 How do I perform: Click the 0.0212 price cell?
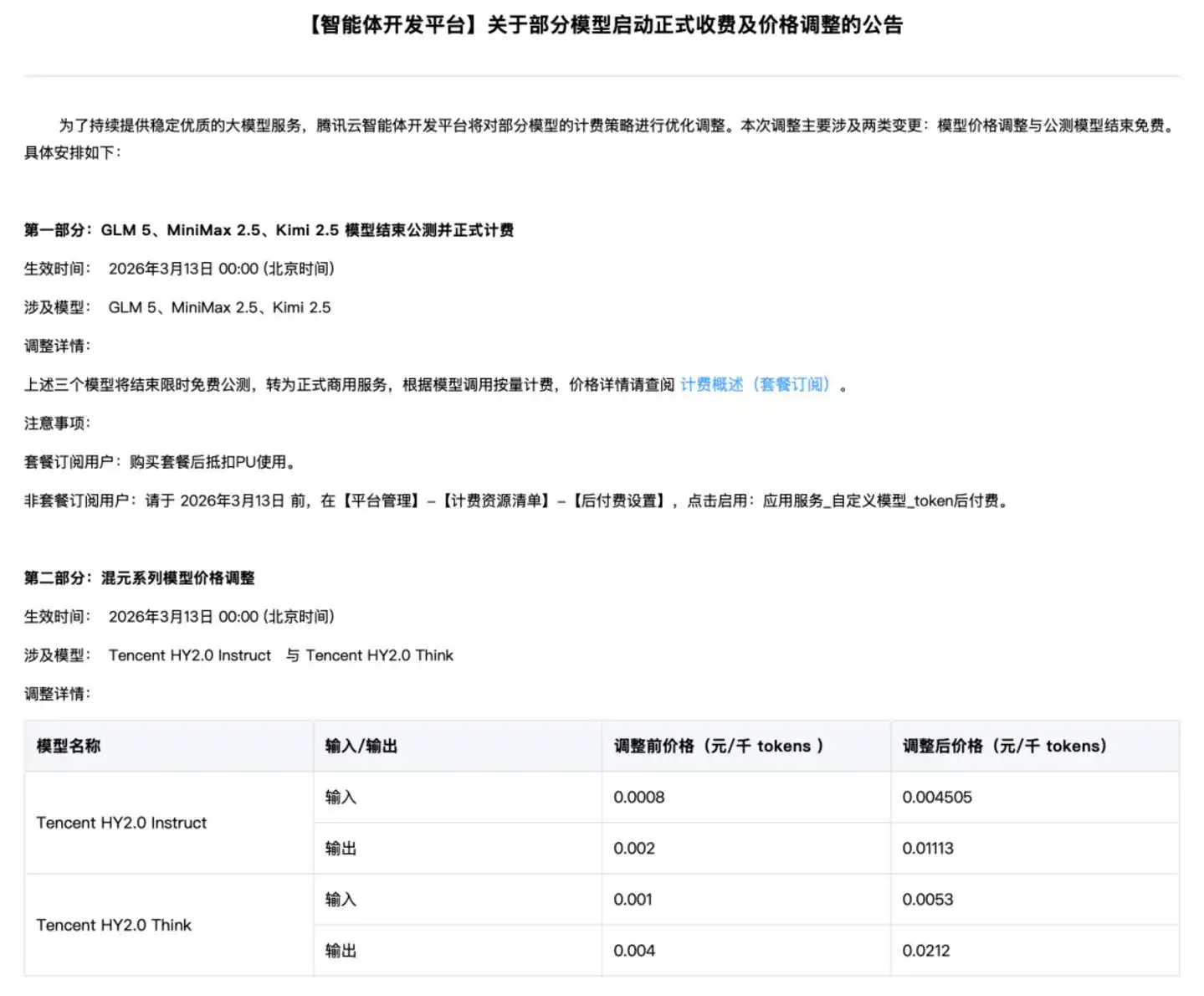(x=1035, y=950)
